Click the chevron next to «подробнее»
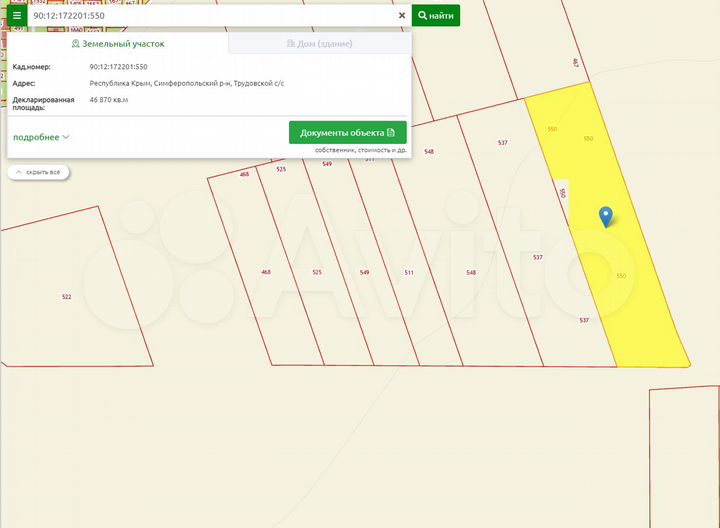Viewport: 720px width, 528px height. pyautogui.click(x=66, y=137)
